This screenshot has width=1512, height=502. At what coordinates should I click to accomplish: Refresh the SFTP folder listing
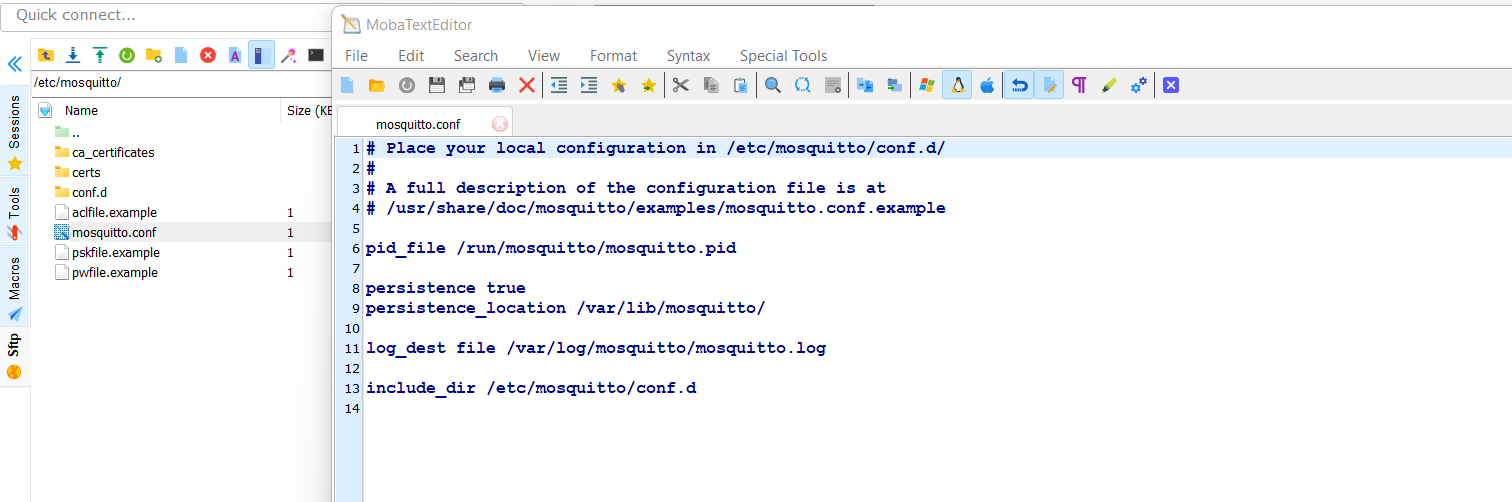(x=127, y=55)
